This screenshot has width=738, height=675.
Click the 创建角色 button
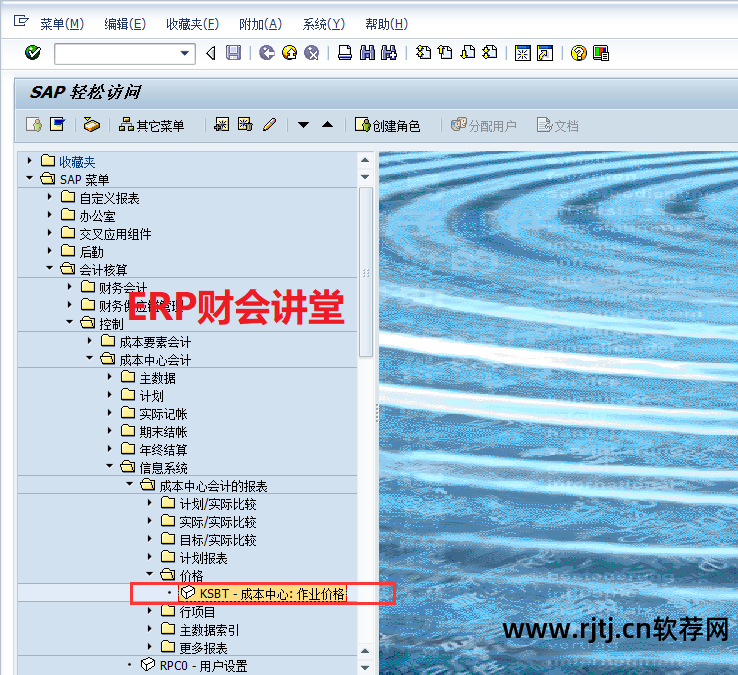(x=387, y=126)
